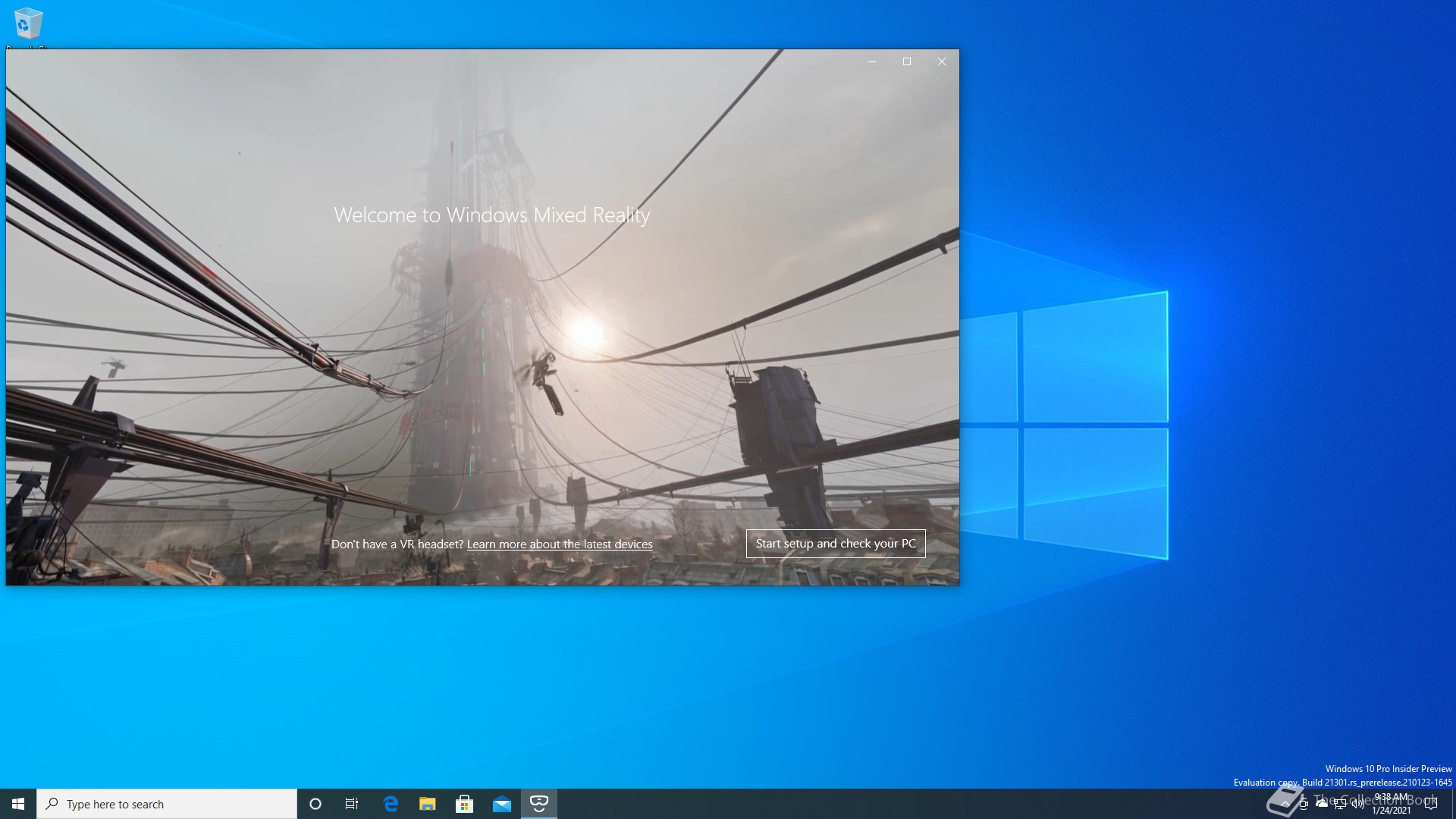
Task: Open File Explorer from the taskbar
Action: point(428,804)
